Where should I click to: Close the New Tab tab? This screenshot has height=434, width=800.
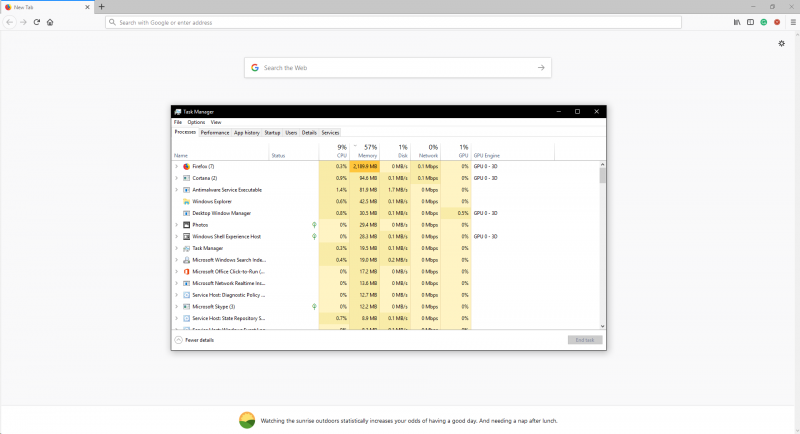87,7
